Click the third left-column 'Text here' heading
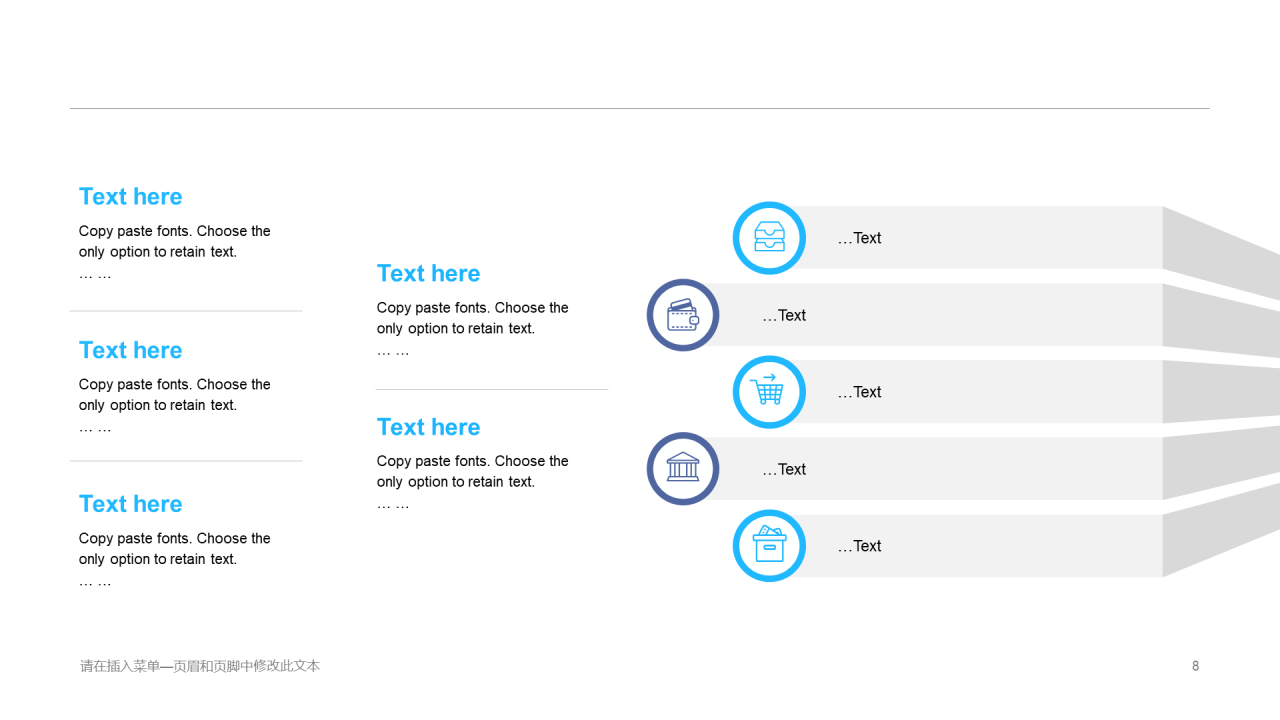This screenshot has height=720, width=1280. (131, 504)
